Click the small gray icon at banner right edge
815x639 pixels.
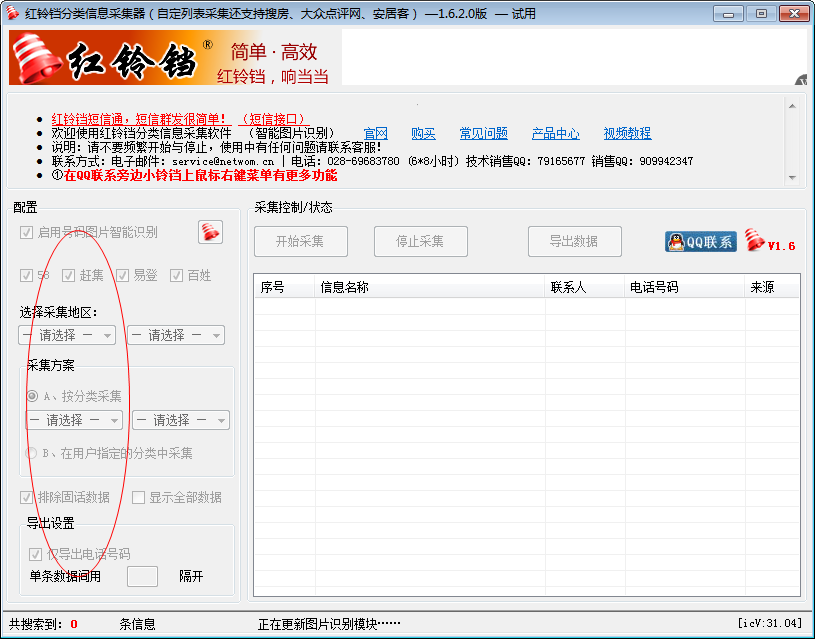click(x=801, y=80)
